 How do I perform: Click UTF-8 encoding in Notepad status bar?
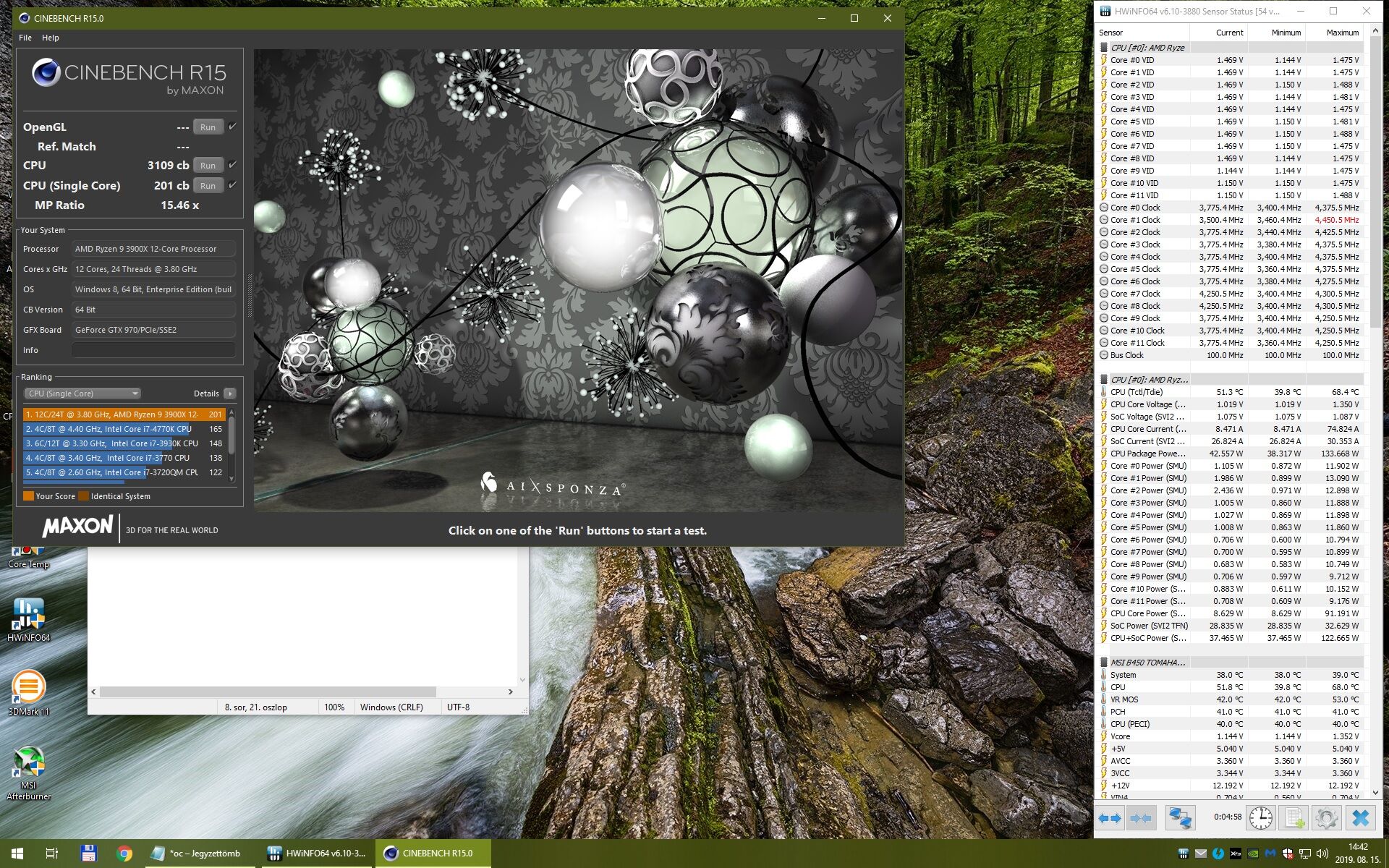click(x=458, y=707)
